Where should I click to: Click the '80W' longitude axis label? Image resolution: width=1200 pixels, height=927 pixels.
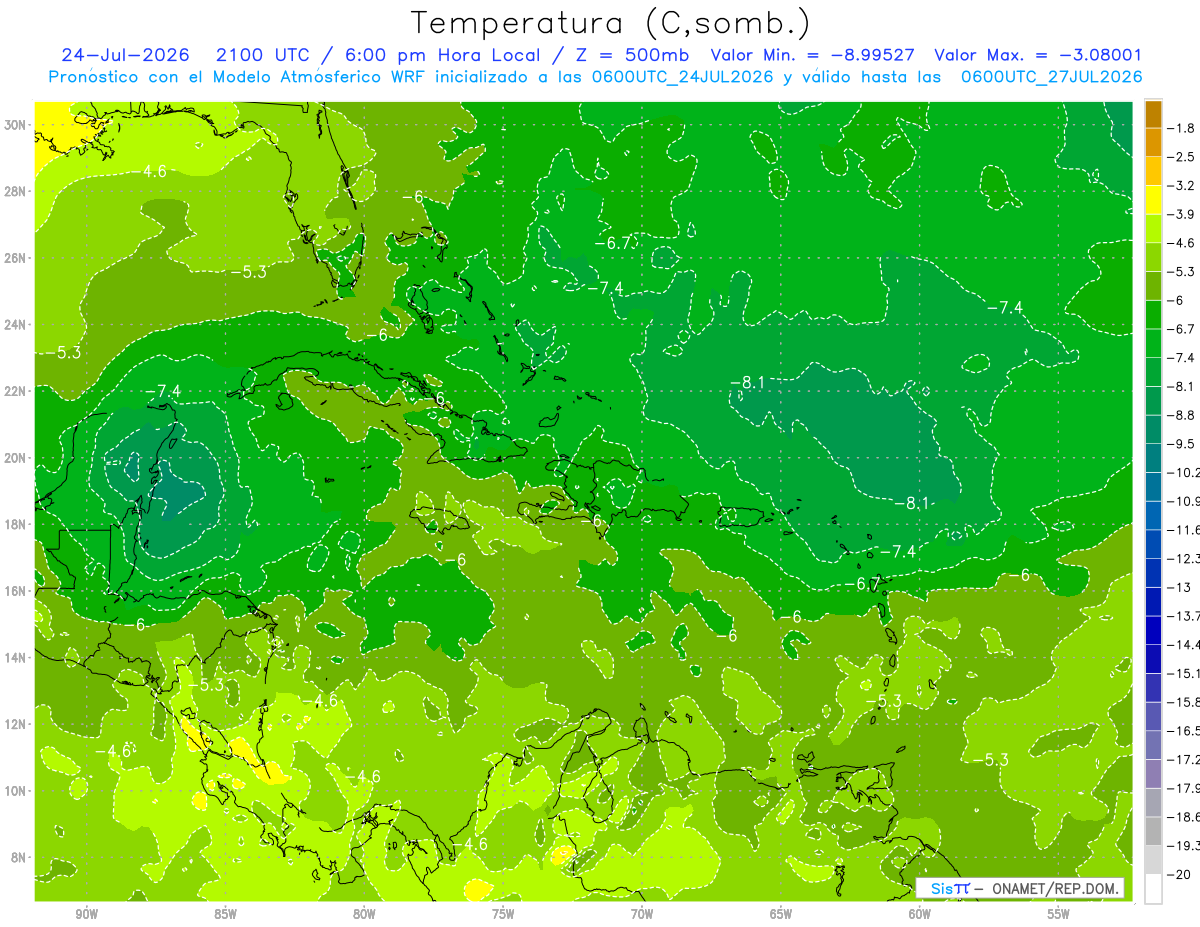point(364,914)
